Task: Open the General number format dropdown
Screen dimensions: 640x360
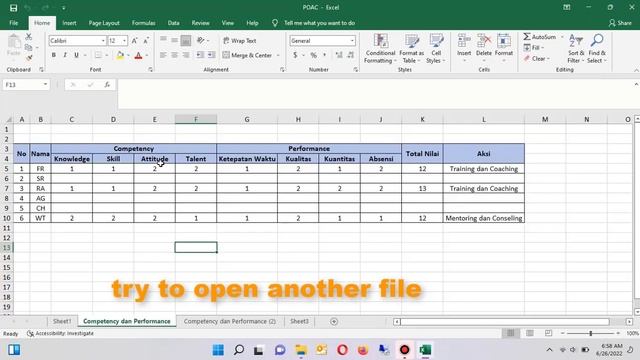Action: click(x=352, y=41)
